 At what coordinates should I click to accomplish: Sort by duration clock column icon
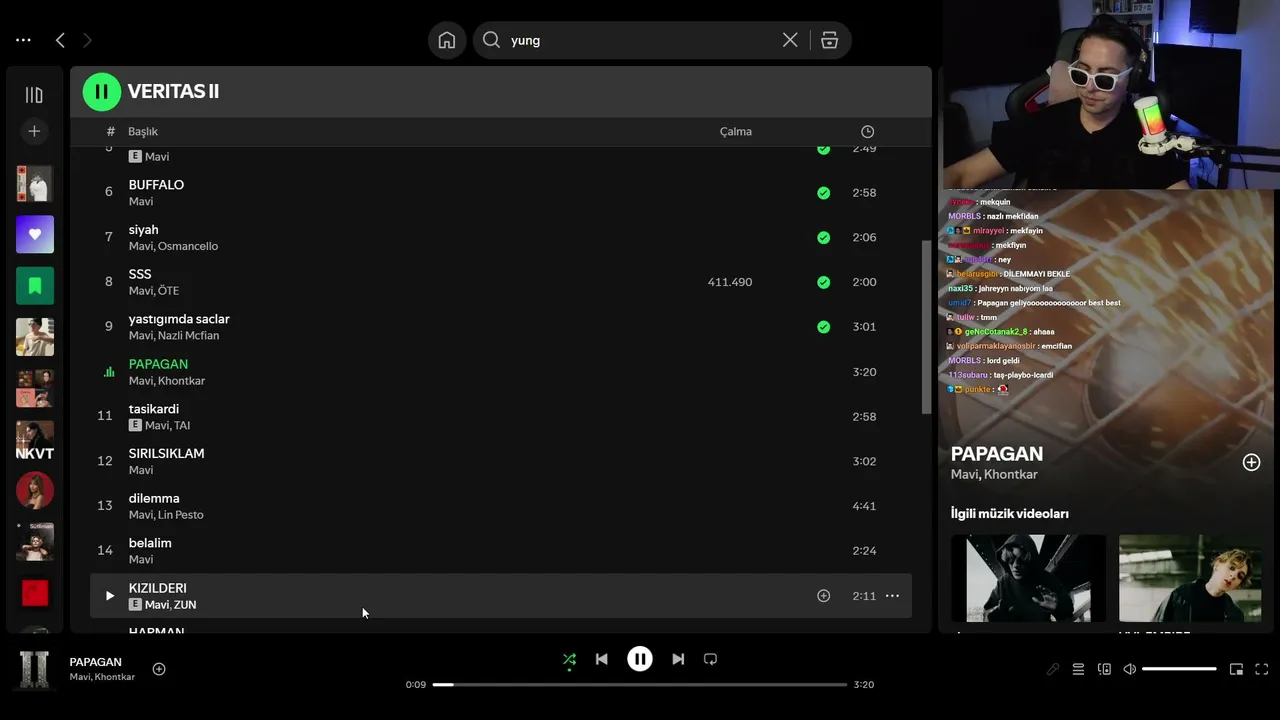click(867, 132)
